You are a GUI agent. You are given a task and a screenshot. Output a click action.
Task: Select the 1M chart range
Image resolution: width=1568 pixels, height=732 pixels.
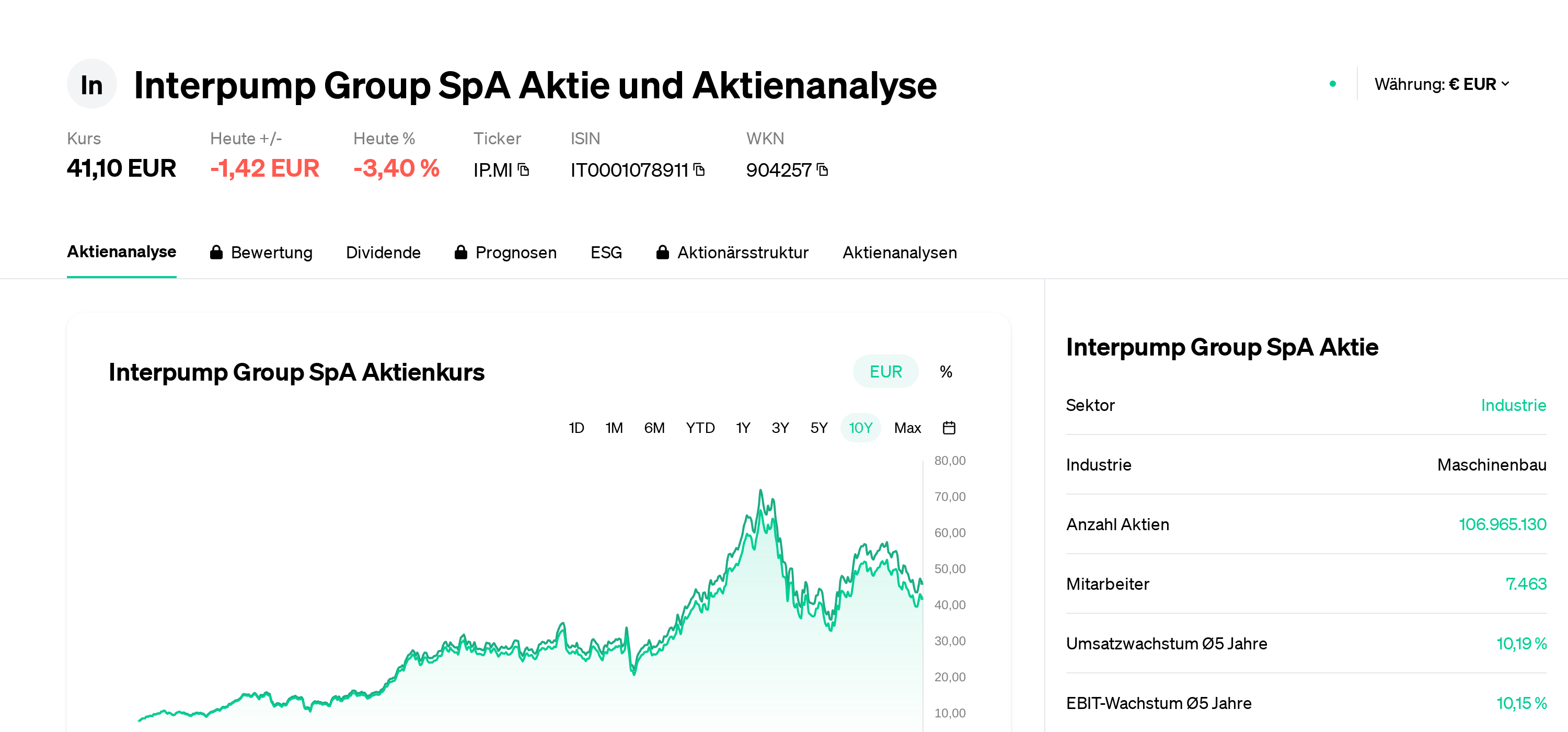[x=614, y=428]
